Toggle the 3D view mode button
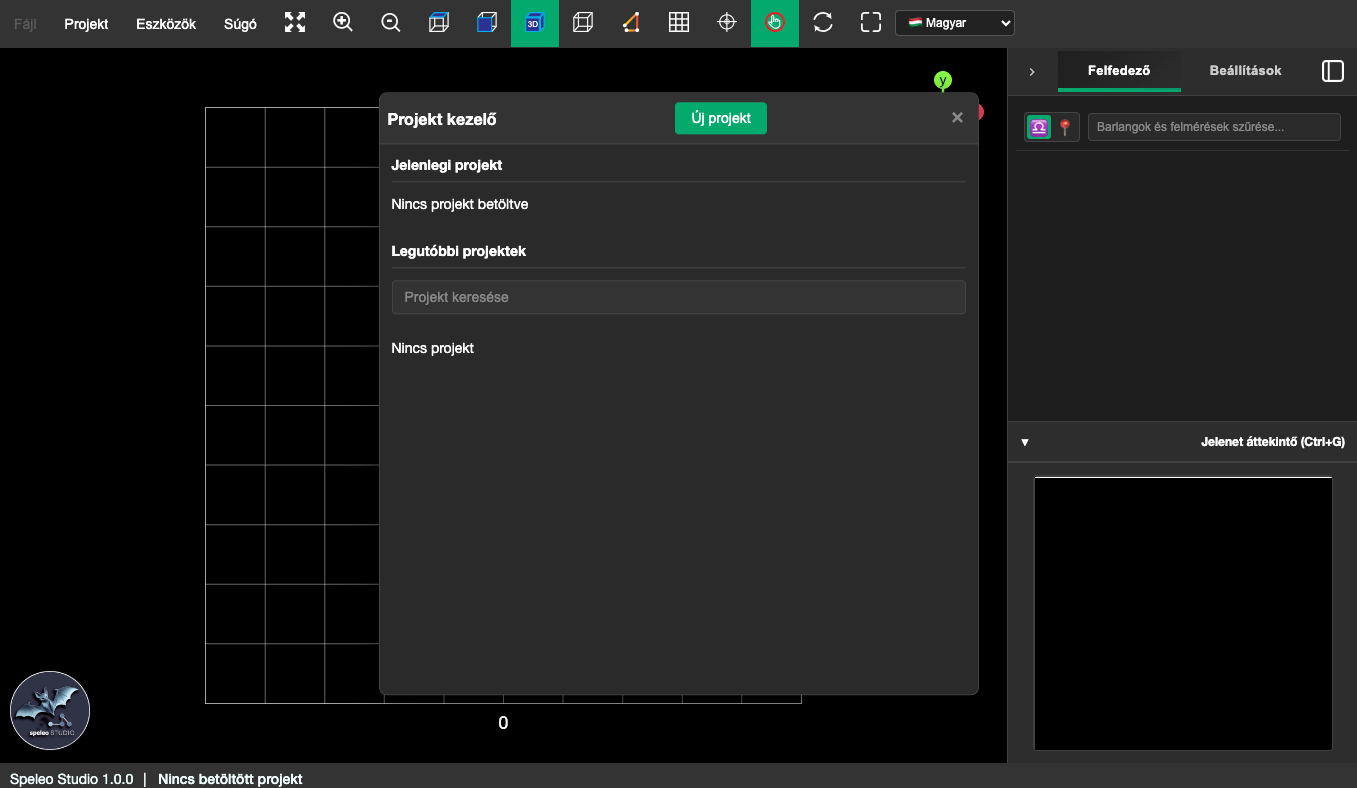 535,23
